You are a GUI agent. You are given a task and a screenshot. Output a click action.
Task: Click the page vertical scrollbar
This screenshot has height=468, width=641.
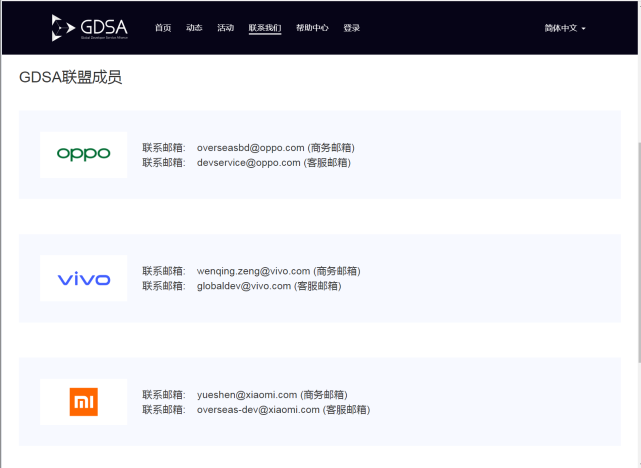[639, 252]
